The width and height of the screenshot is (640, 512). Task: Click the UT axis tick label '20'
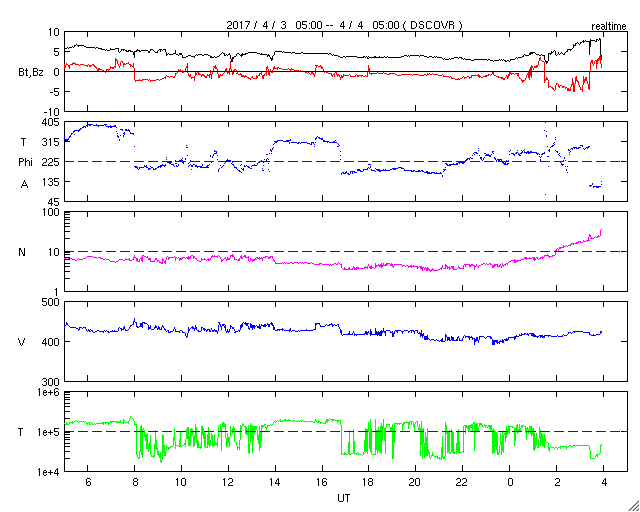pos(416,482)
